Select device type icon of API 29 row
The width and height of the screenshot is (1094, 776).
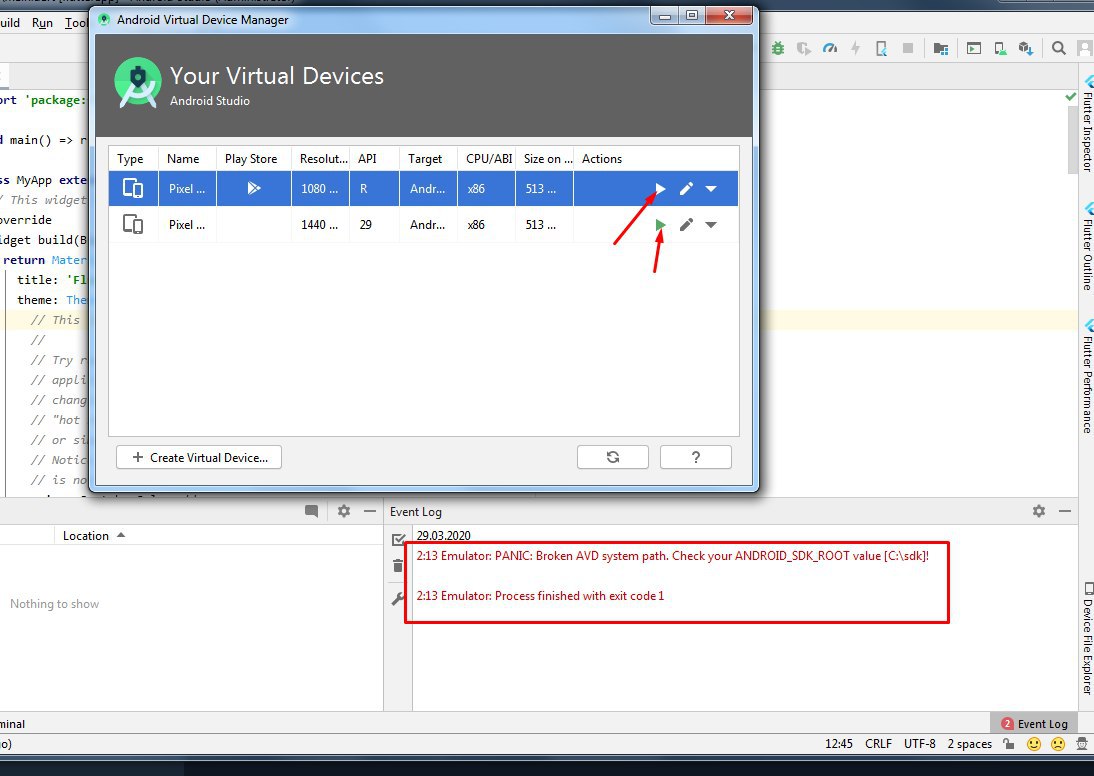point(133,225)
